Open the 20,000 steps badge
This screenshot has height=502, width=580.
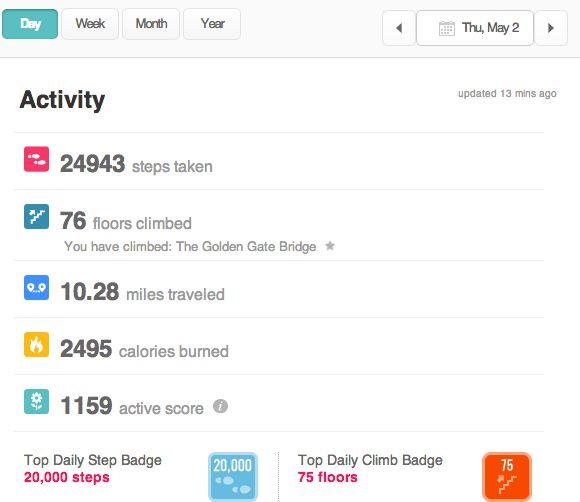coord(233,477)
